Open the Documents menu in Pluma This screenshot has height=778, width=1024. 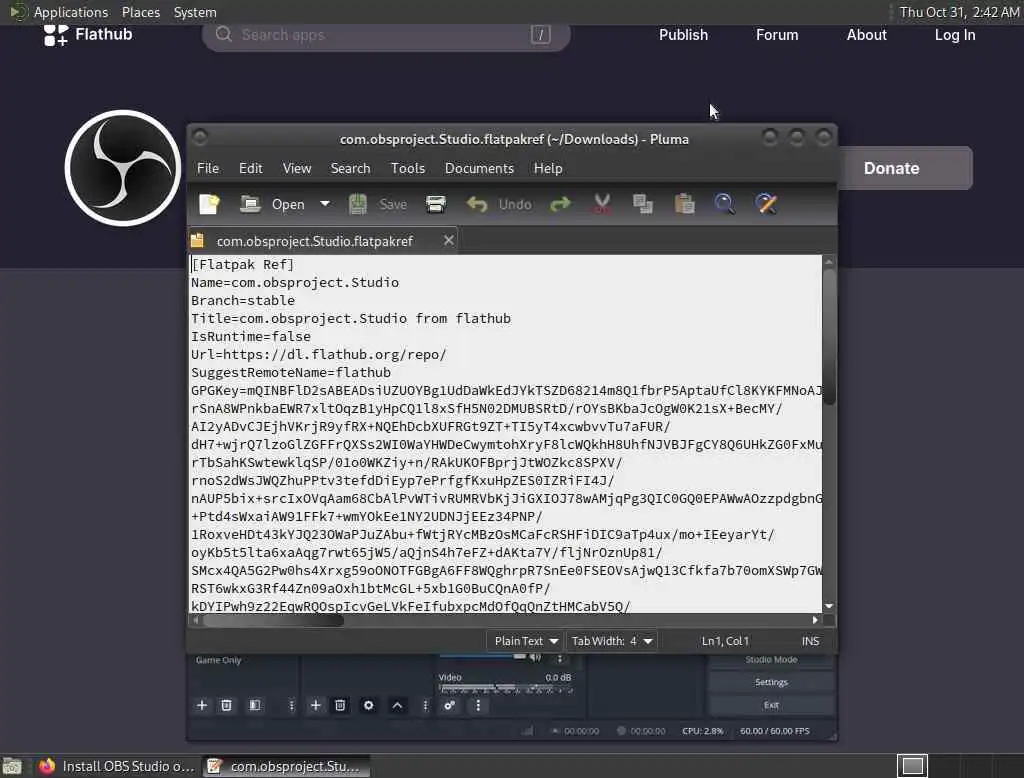479,169
